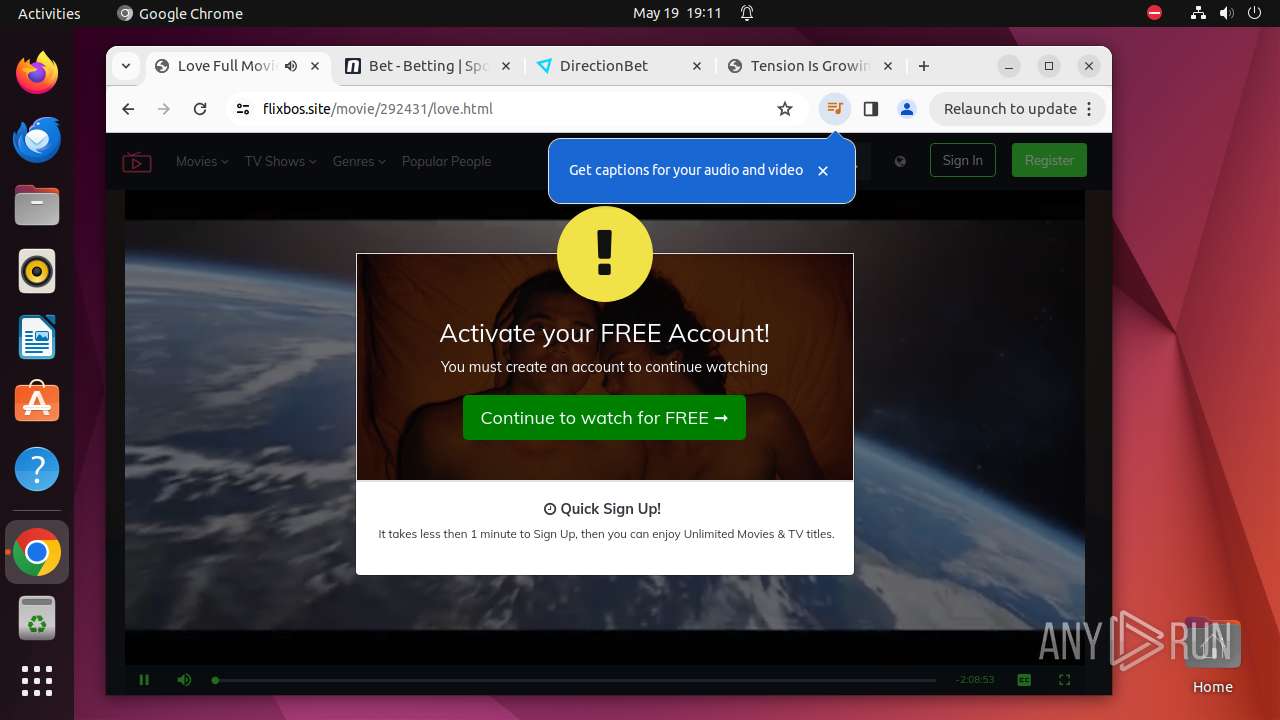Open notification bell in top bar

click(747, 13)
